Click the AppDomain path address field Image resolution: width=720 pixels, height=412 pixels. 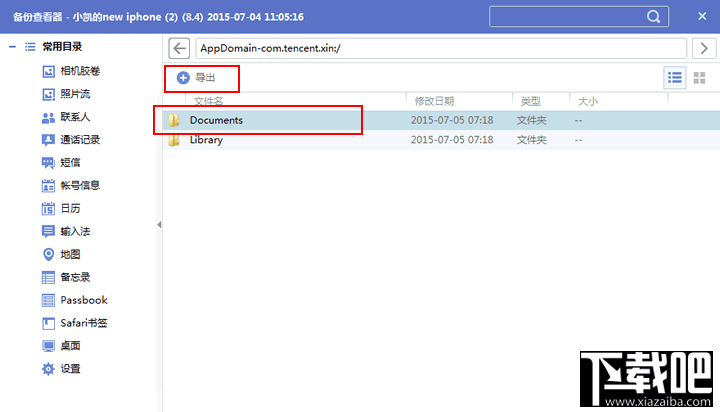pyautogui.click(x=441, y=48)
